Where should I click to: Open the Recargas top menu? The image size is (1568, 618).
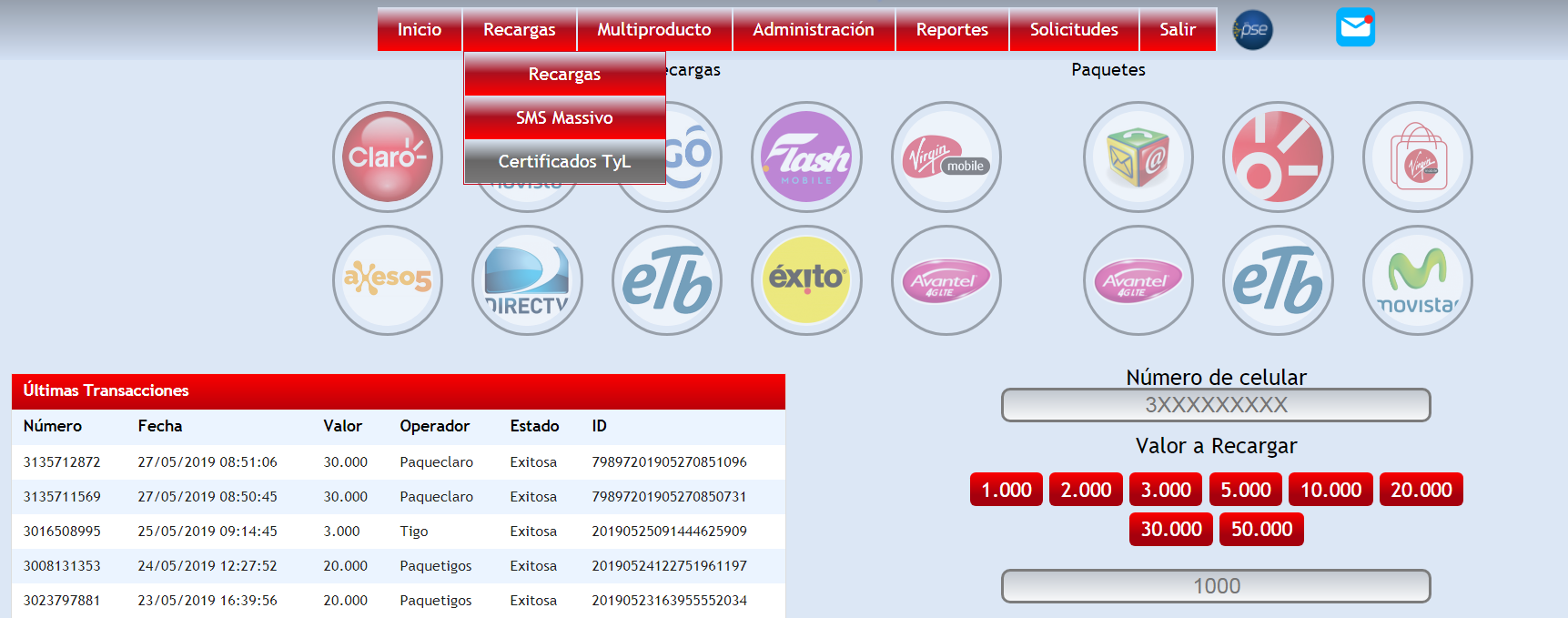(x=520, y=29)
